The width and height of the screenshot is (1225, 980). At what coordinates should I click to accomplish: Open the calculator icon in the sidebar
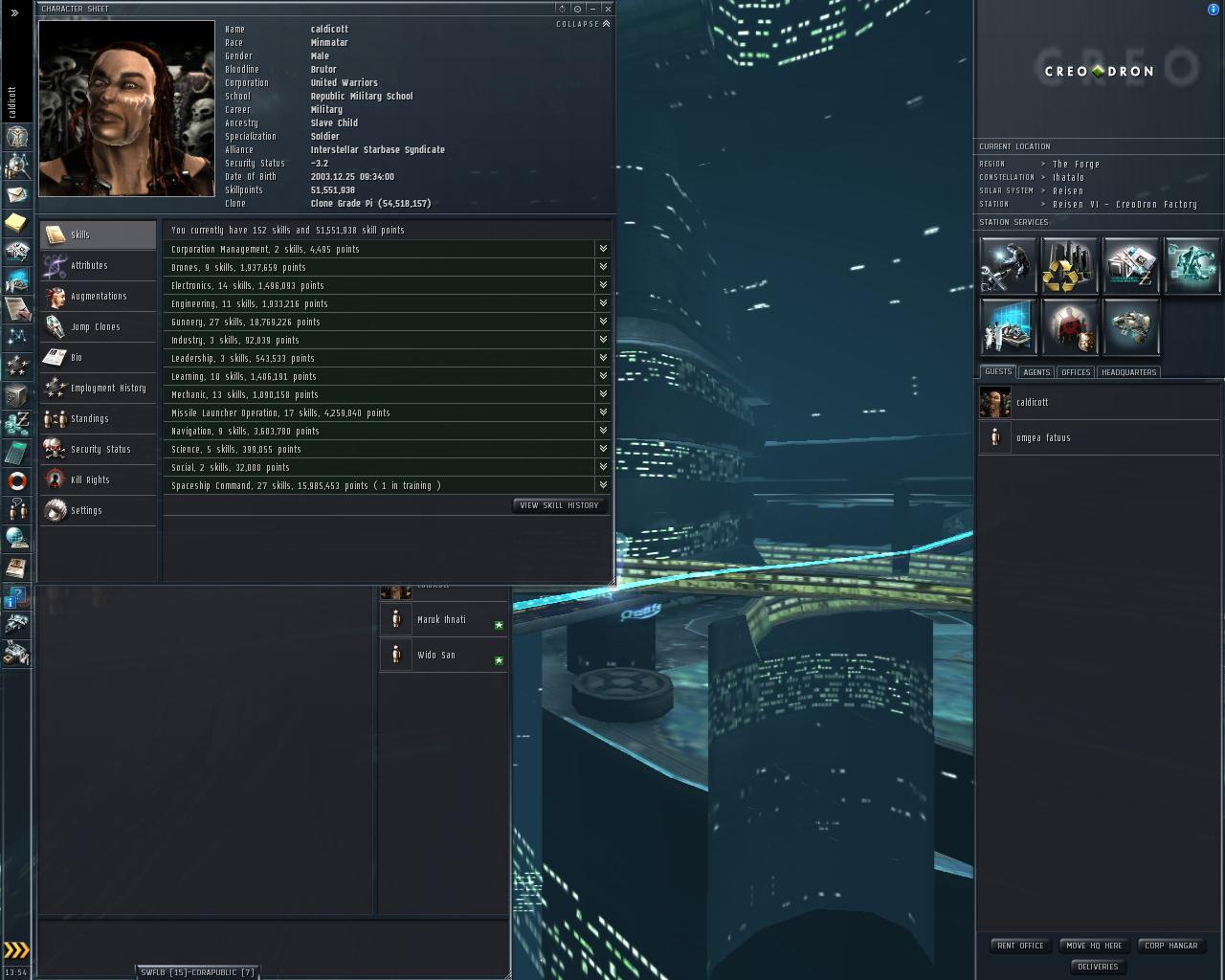pos(16,452)
